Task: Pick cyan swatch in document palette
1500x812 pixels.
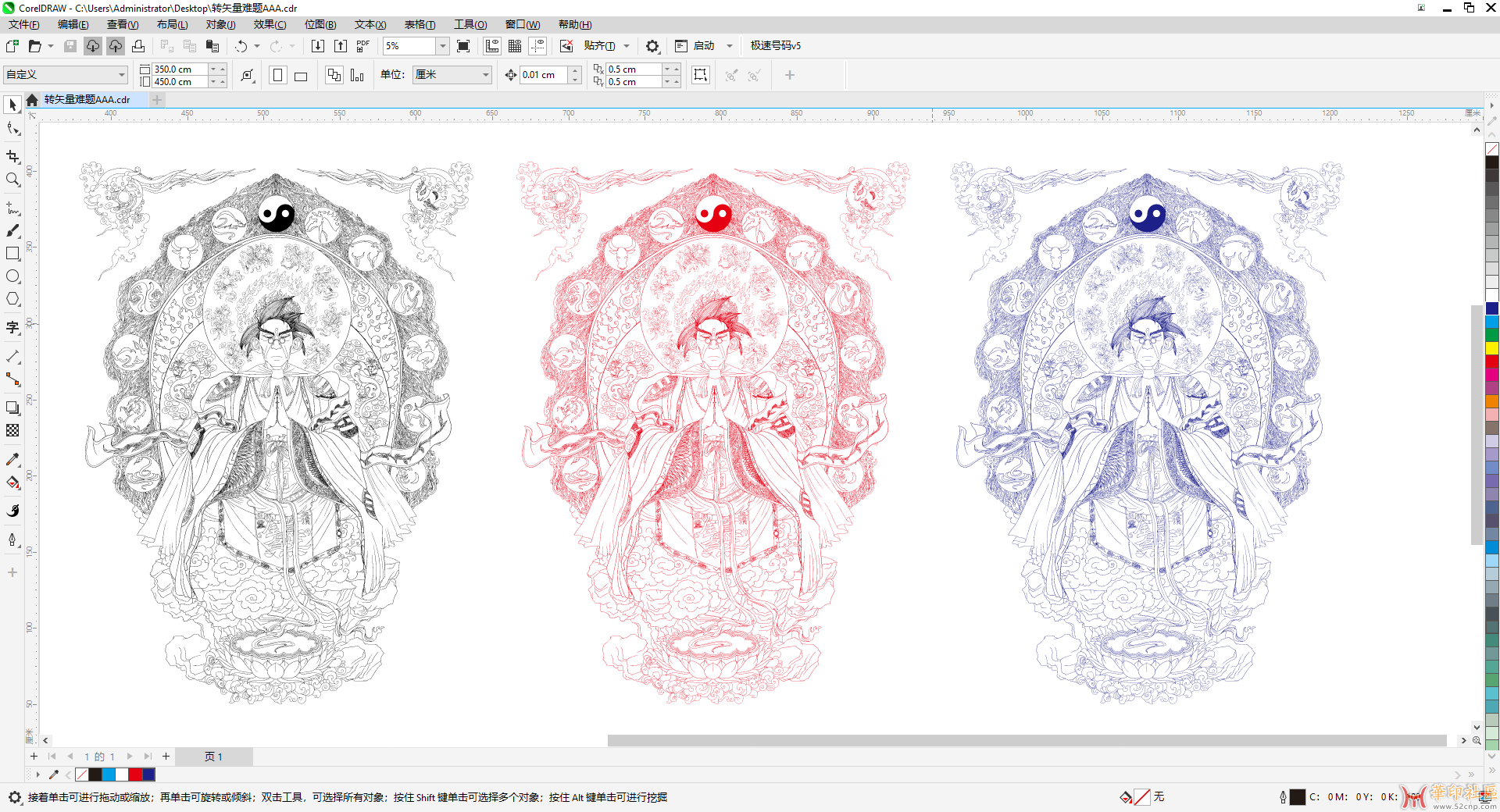Action: coord(109,775)
